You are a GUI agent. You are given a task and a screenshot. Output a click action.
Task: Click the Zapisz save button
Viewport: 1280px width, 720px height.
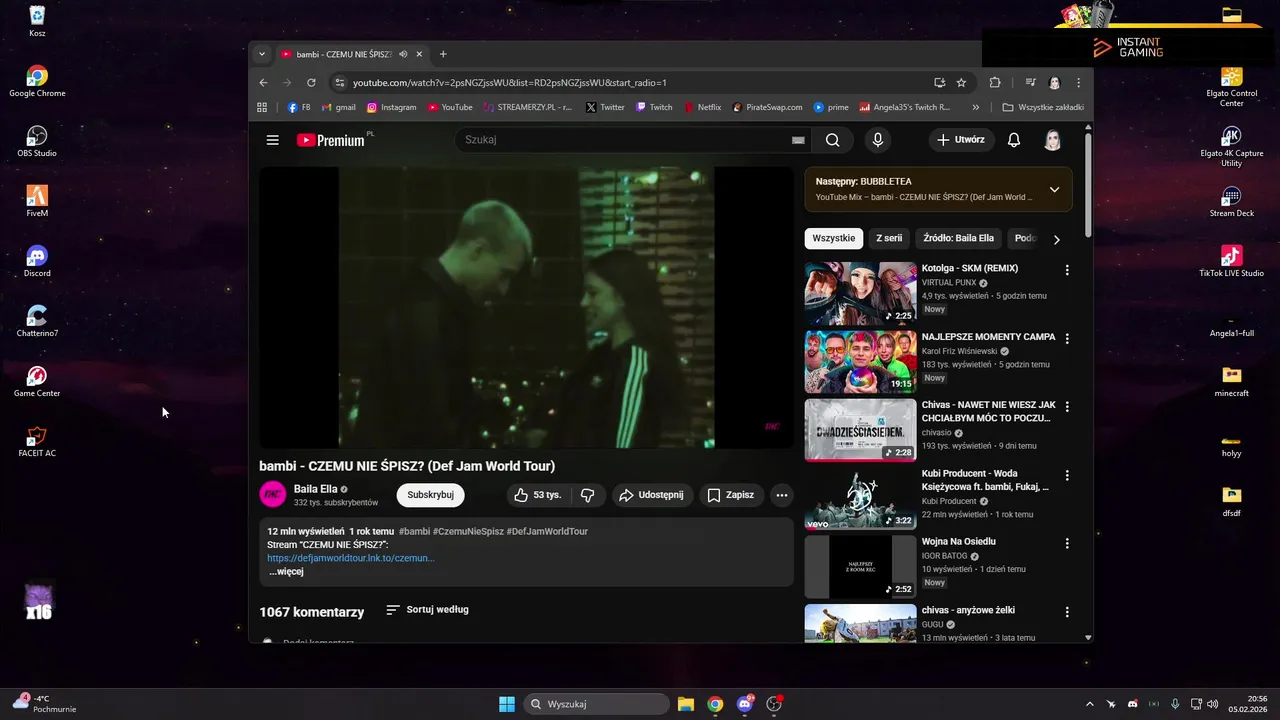[730, 495]
